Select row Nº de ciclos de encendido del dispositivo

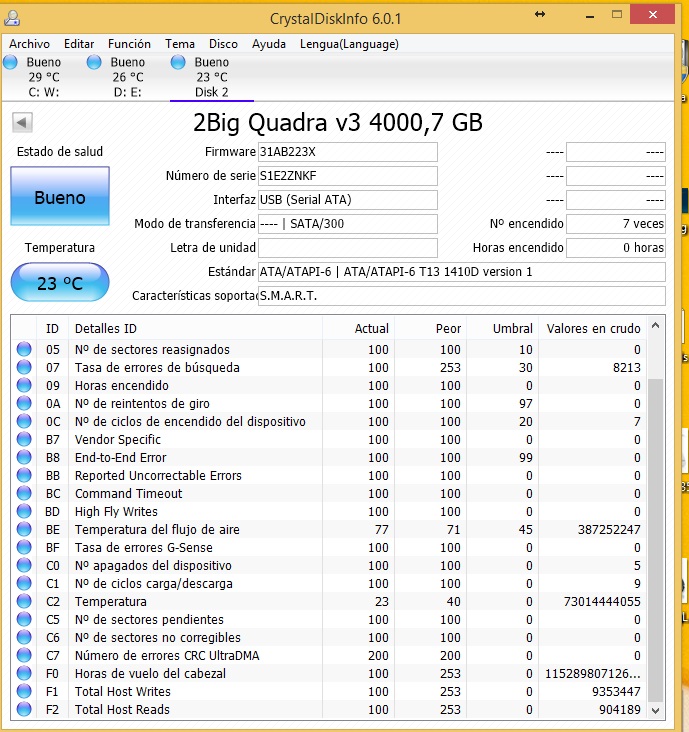point(329,422)
